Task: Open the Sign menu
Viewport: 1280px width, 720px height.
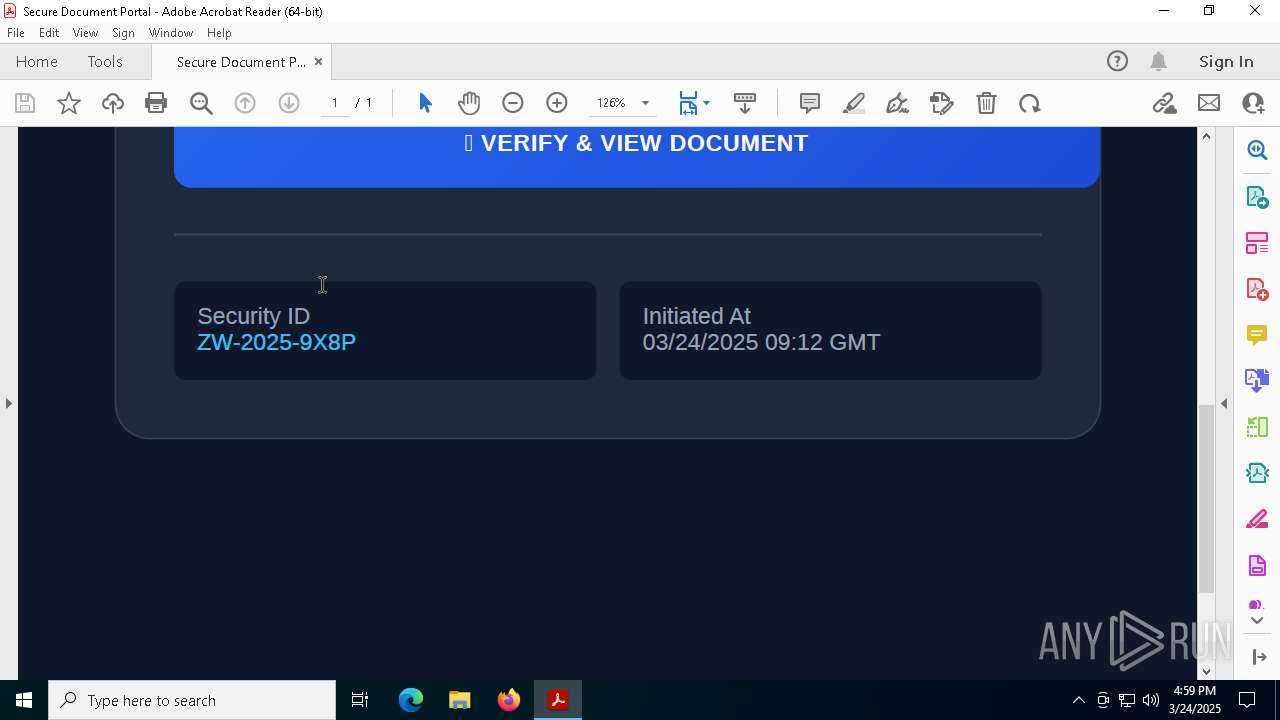Action: tap(123, 33)
